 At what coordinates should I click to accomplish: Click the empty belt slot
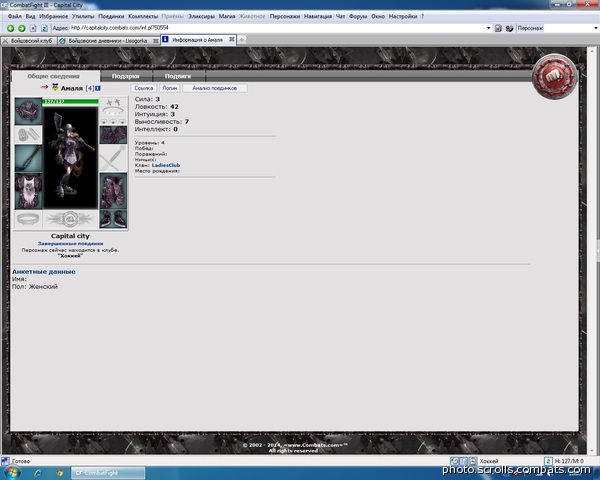click(28, 219)
